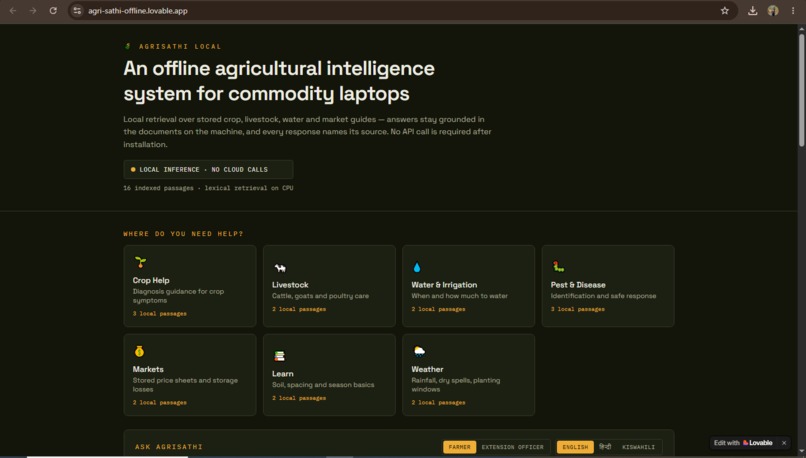
Task: Click the rain cloud icon on Weather card
Action: point(419,351)
